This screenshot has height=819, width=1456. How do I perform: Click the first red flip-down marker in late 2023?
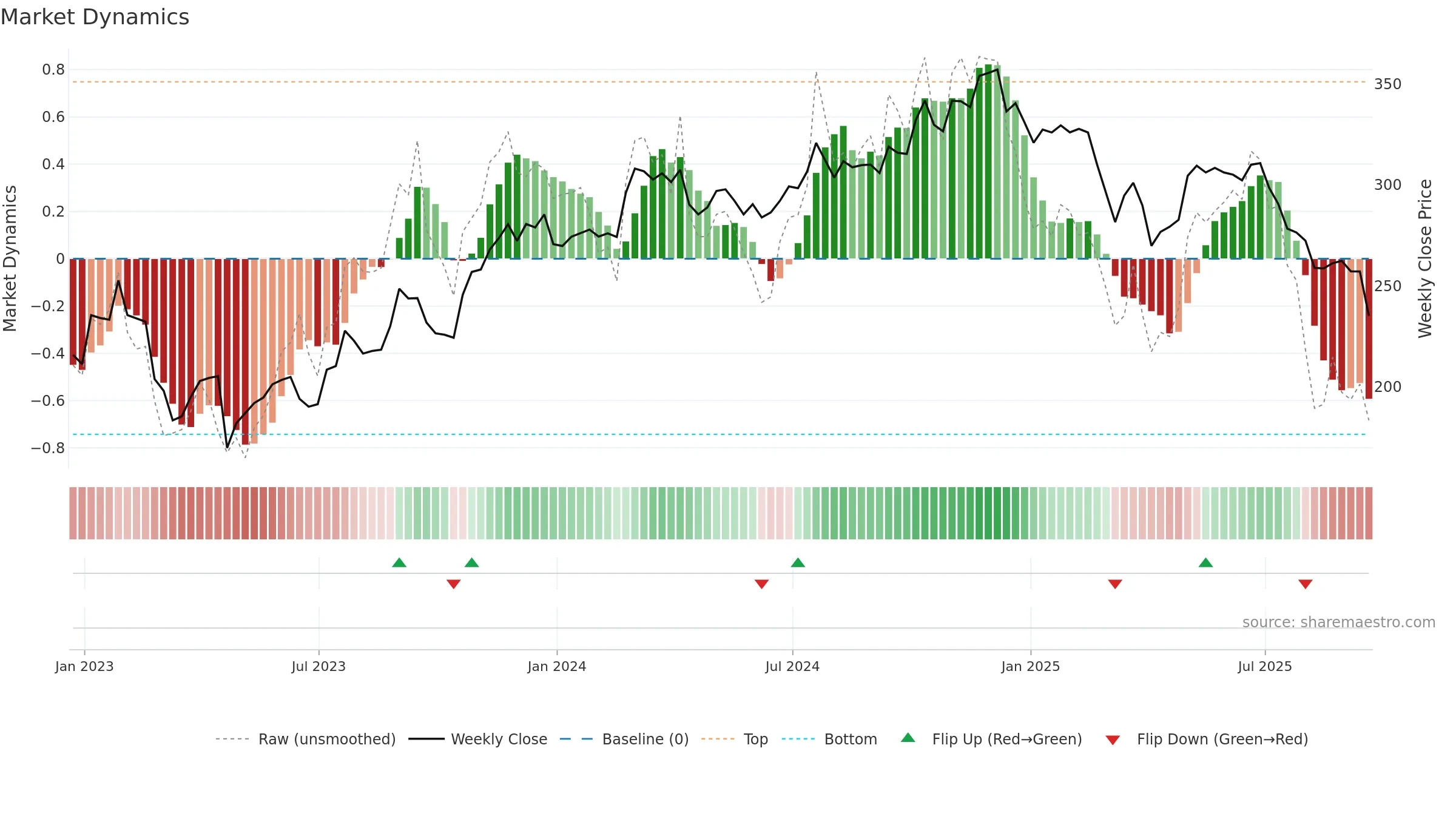(454, 584)
